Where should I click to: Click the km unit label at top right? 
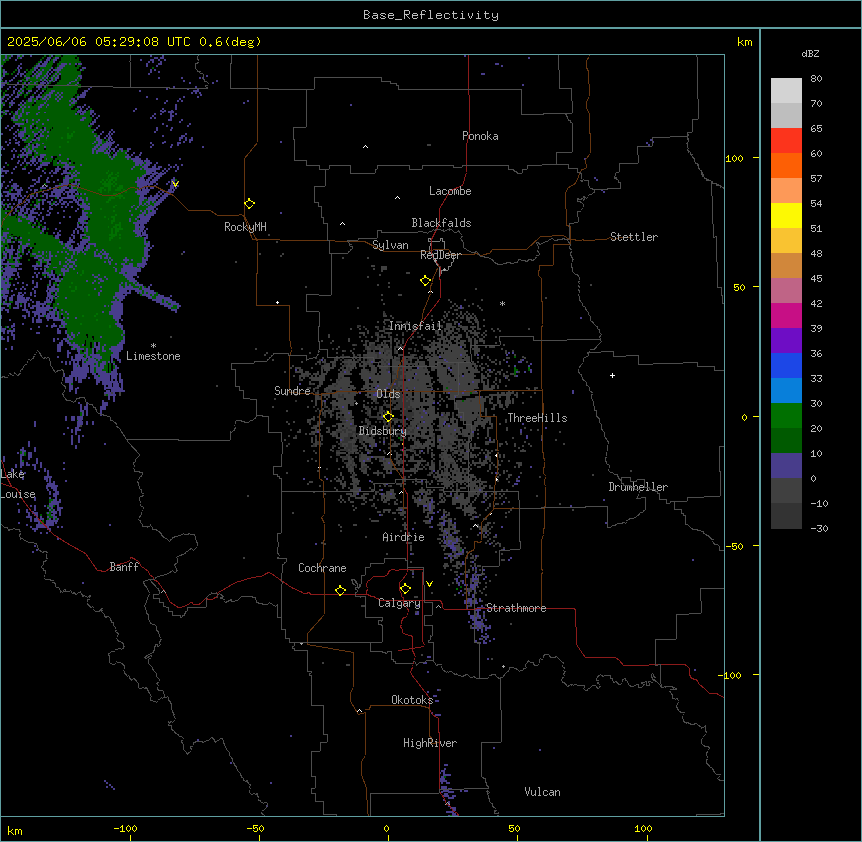[744, 42]
